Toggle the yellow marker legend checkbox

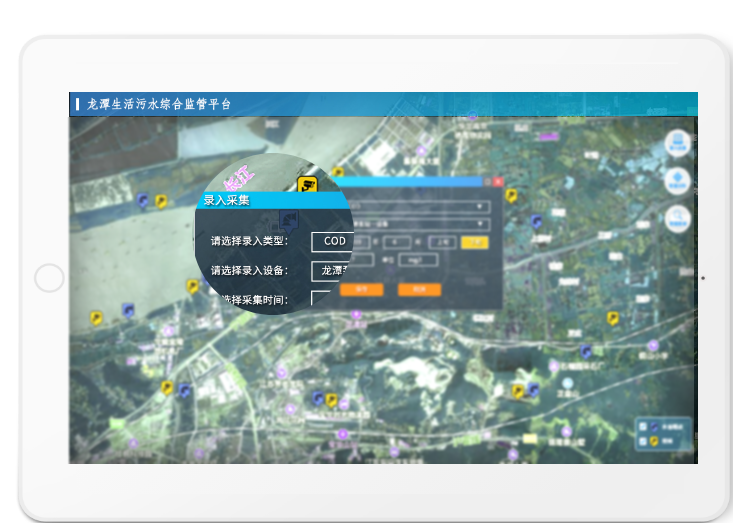coord(643,441)
